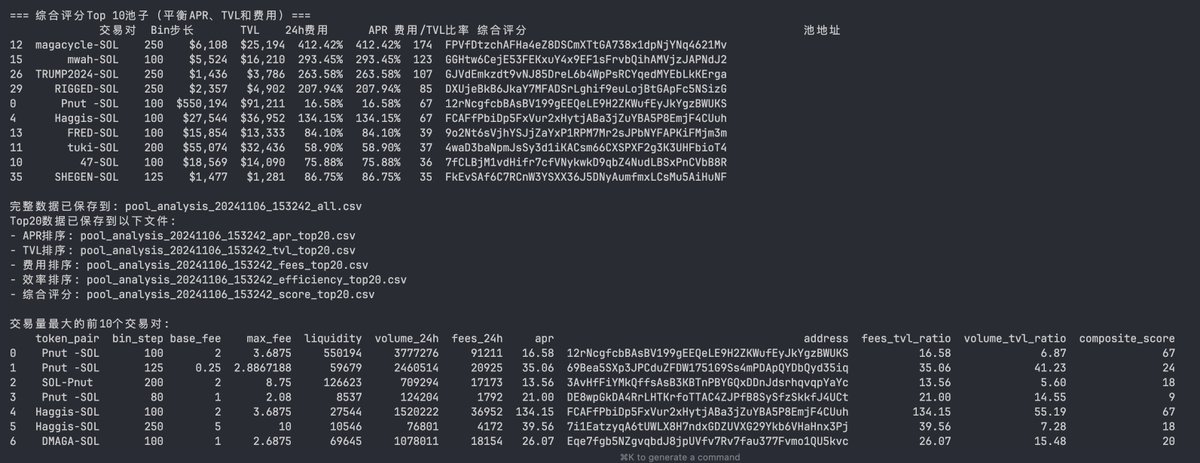Click the token_pair column header
Viewport: 1200px width, 463px height.
68,338
